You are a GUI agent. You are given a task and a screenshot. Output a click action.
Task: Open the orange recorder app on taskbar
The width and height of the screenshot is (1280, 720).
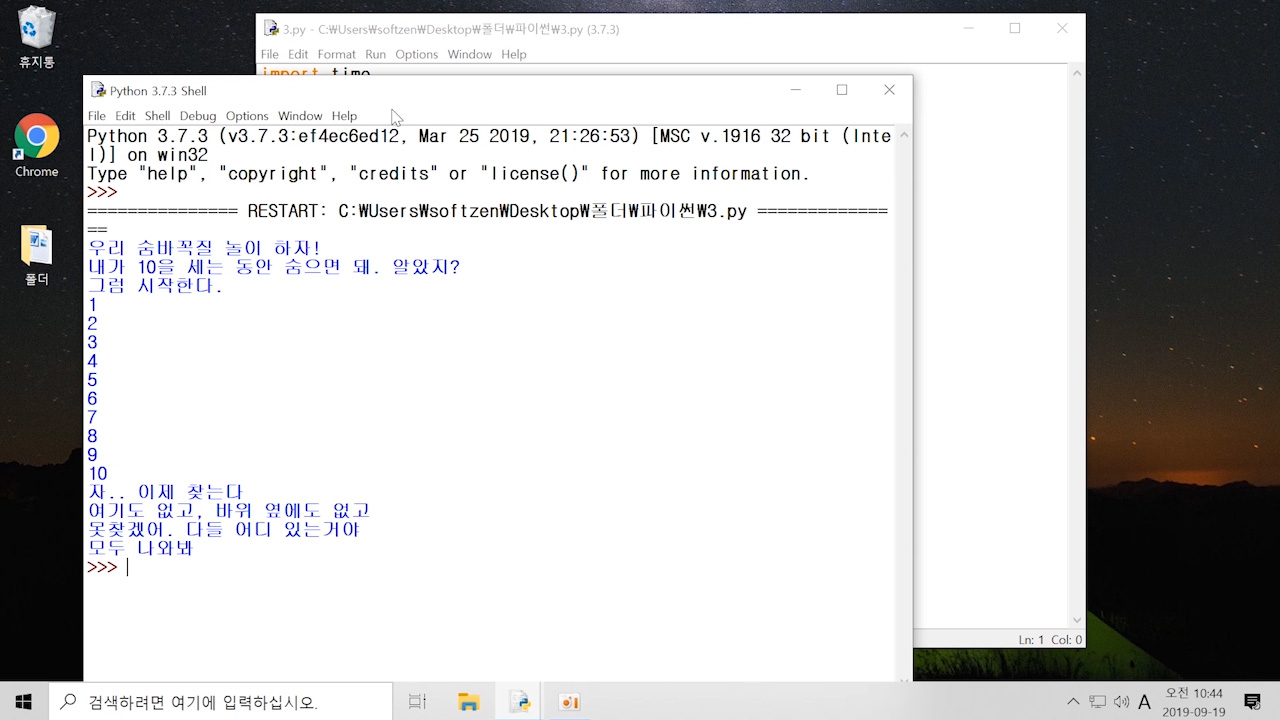point(569,701)
